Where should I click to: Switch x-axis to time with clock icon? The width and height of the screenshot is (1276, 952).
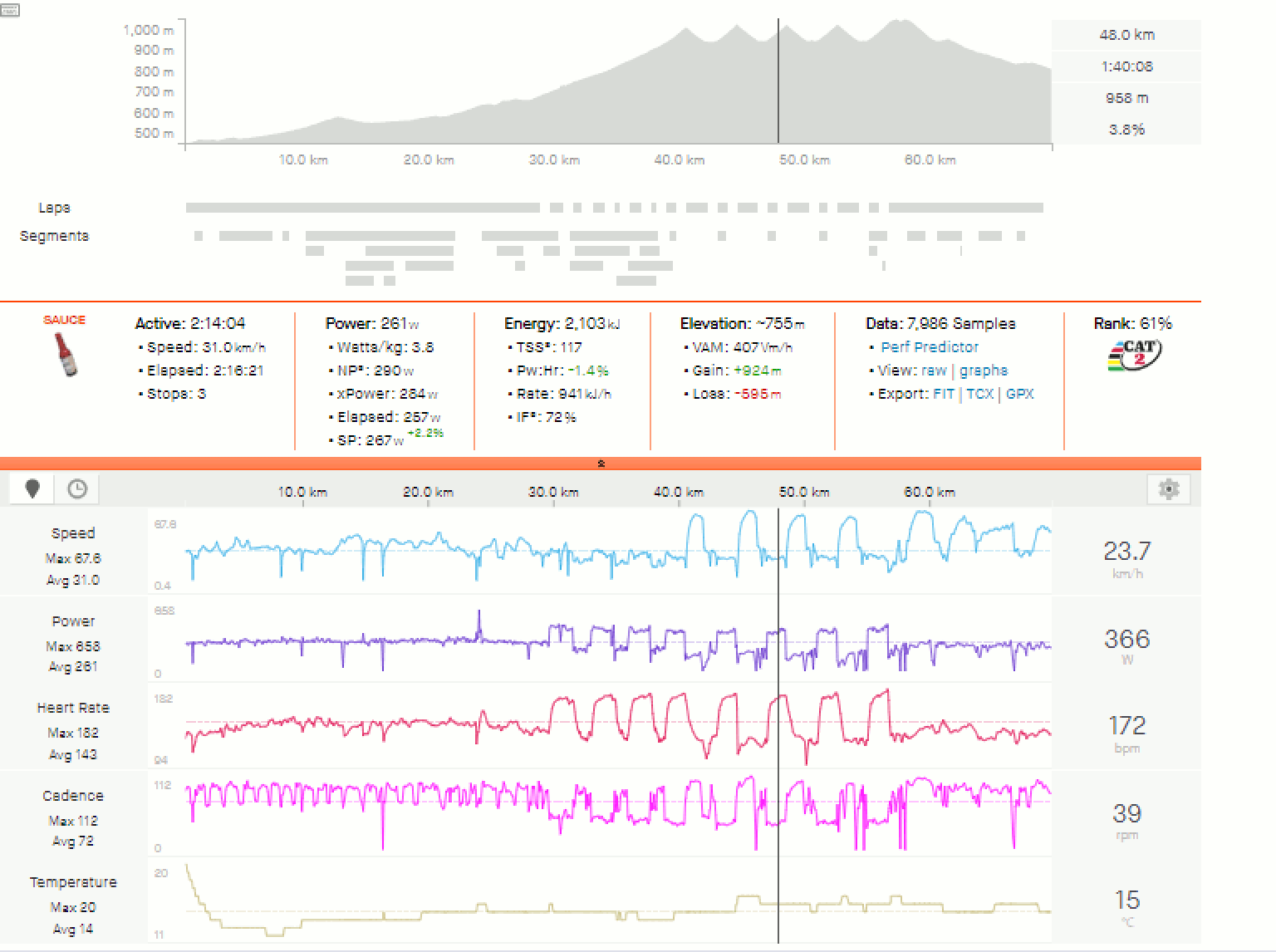(x=77, y=489)
